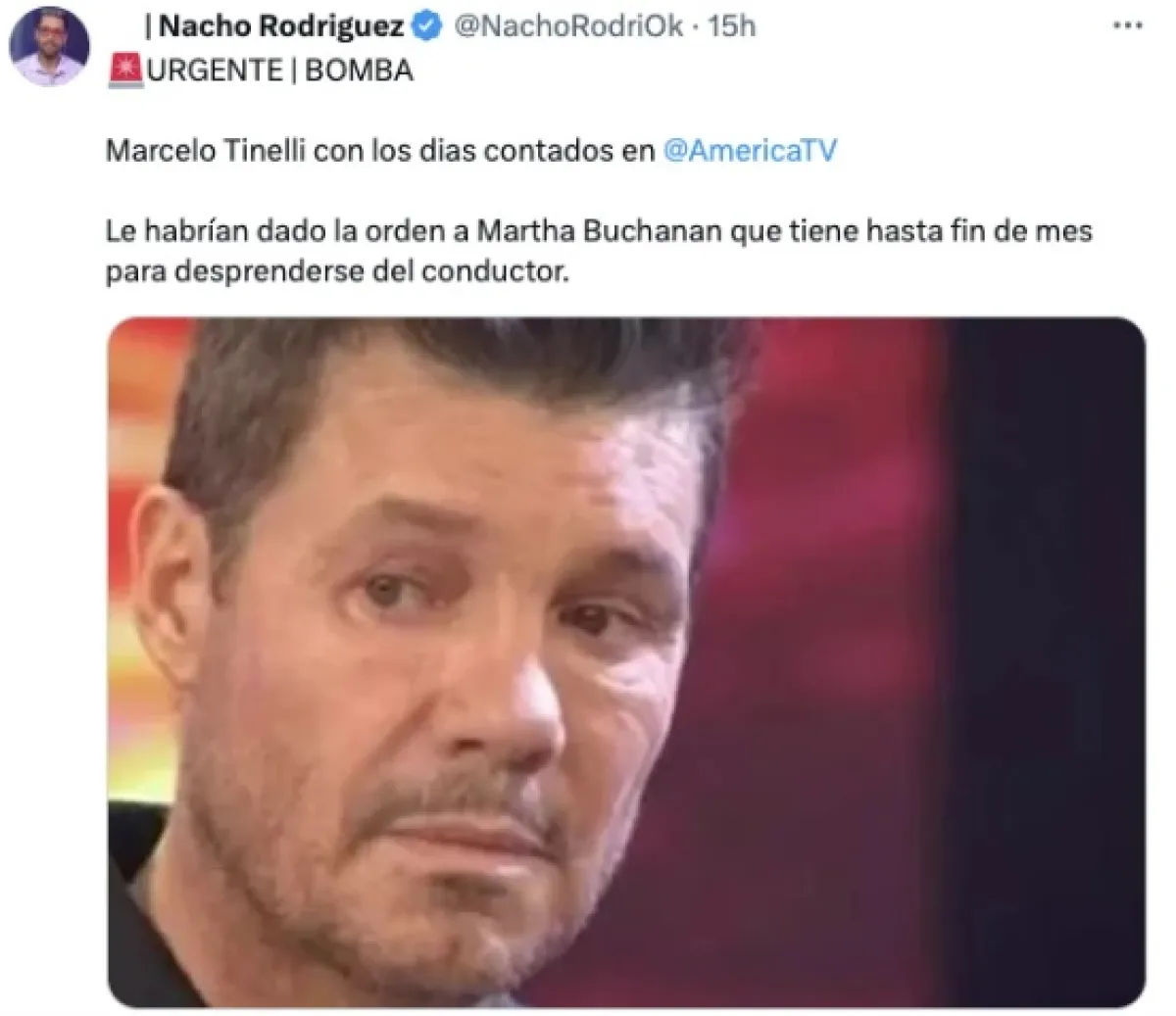Screen dimensions: 1176x1016
Task: Click the red siren emoji before URGENTE
Action: (125, 71)
